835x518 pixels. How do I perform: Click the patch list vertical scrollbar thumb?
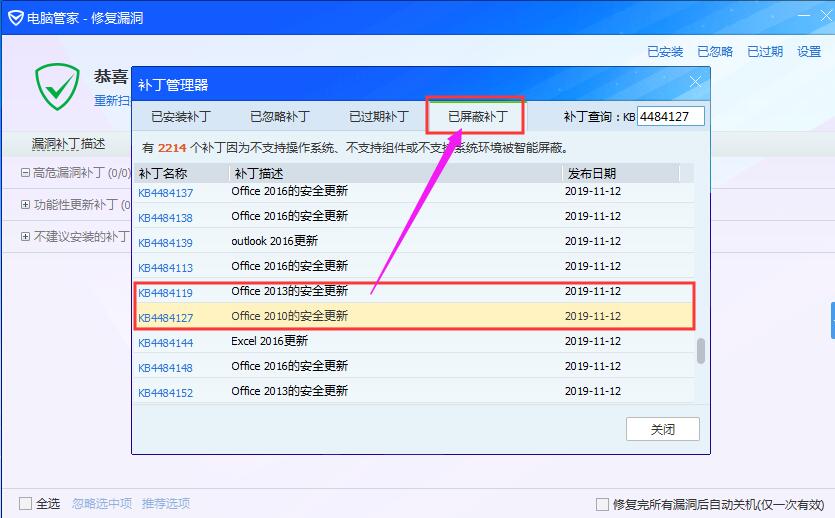point(701,351)
